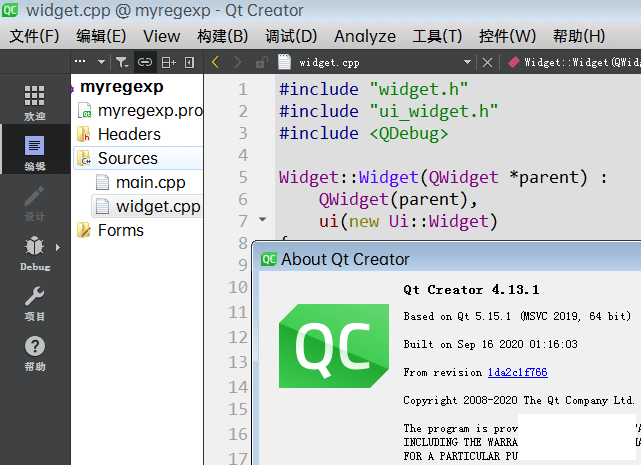This screenshot has height=465, width=641.
Task: Click the Qt Creator logo in About dialog
Action: pyautogui.click(x=334, y=346)
